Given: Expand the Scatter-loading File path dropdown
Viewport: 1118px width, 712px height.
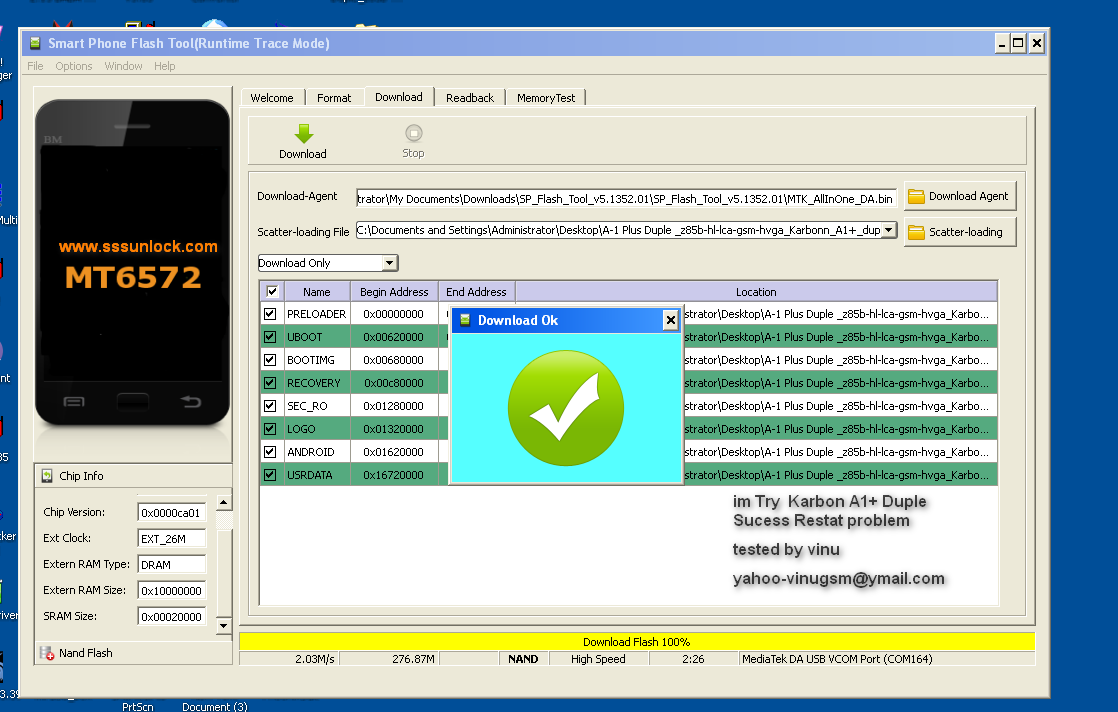Looking at the screenshot, I should (888, 230).
